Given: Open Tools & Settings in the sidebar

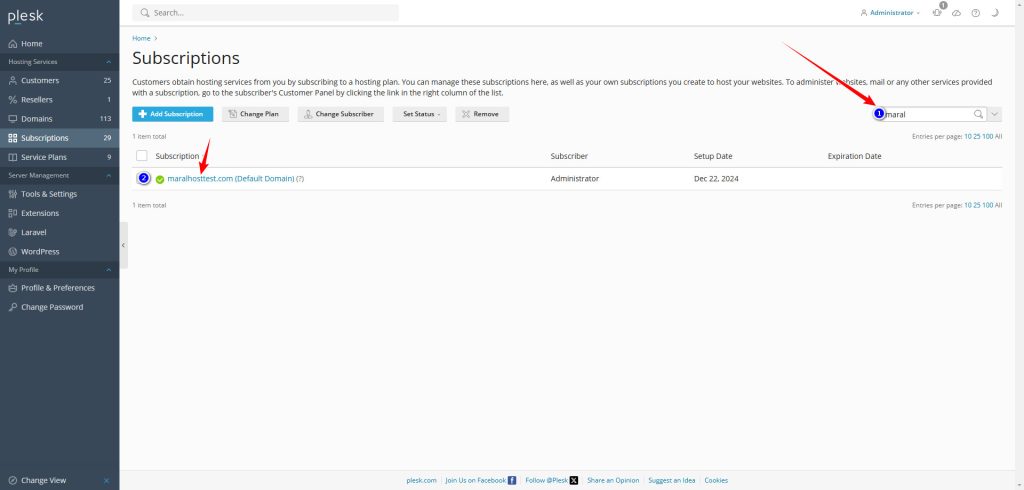Looking at the screenshot, I should pyautogui.click(x=48, y=194).
